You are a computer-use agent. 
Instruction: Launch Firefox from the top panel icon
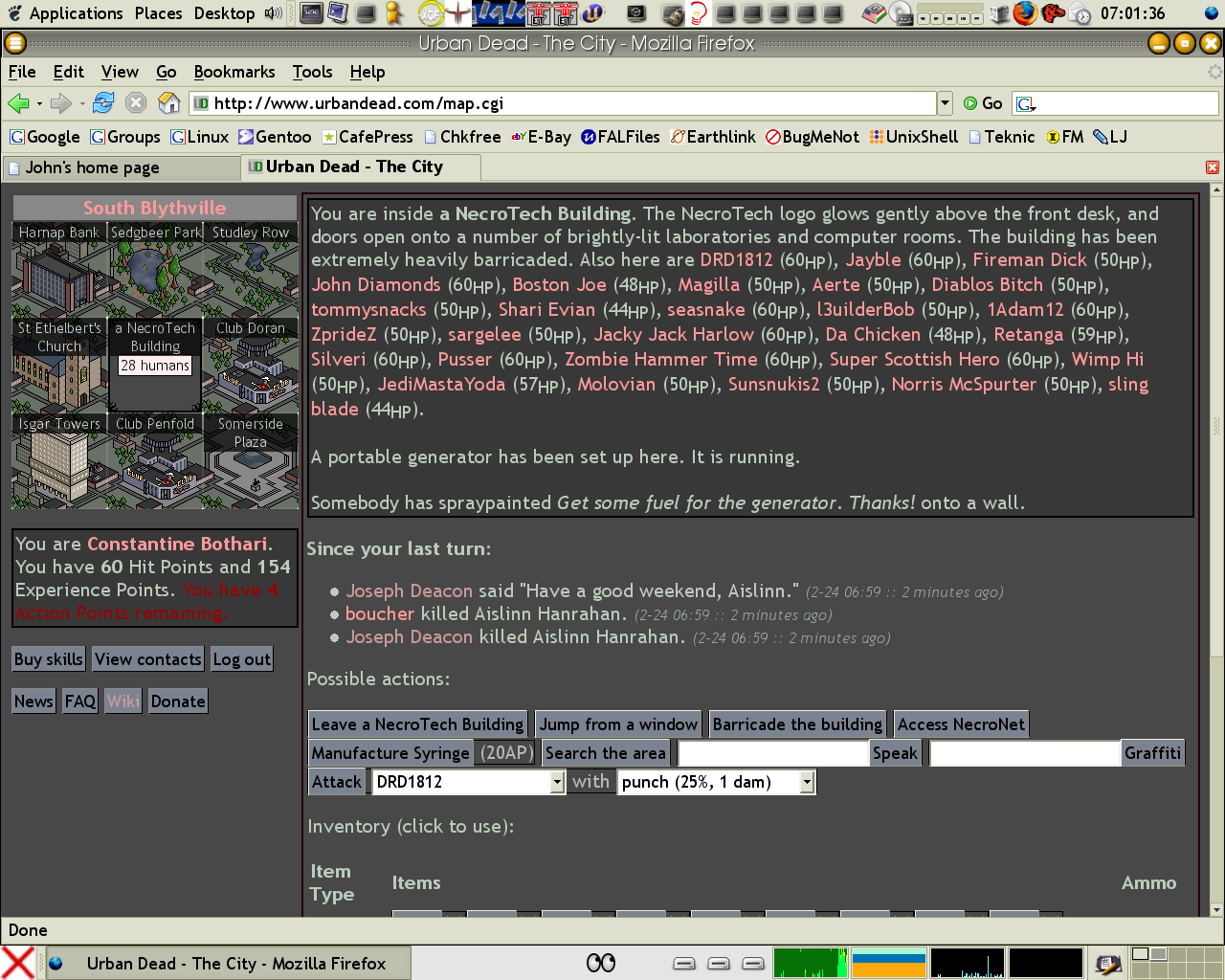click(x=1025, y=13)
